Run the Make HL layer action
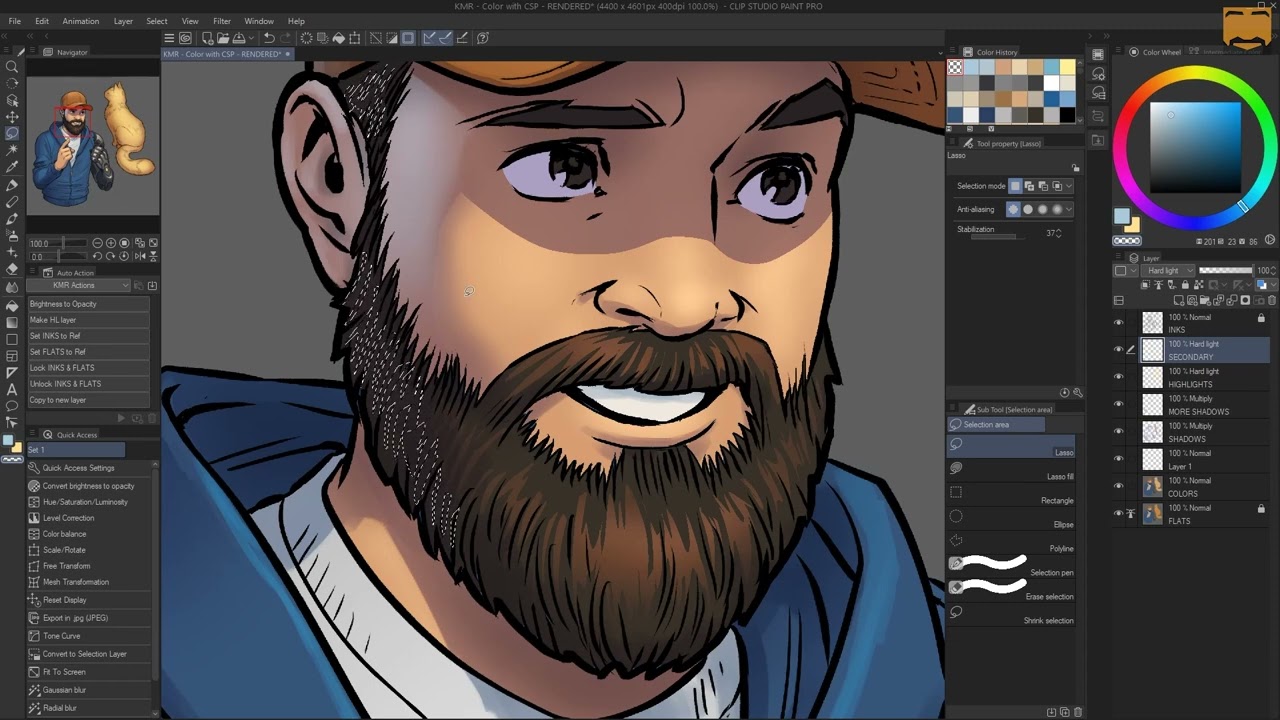This screenshot has width=1280, height=720. [x=89, y=320]
